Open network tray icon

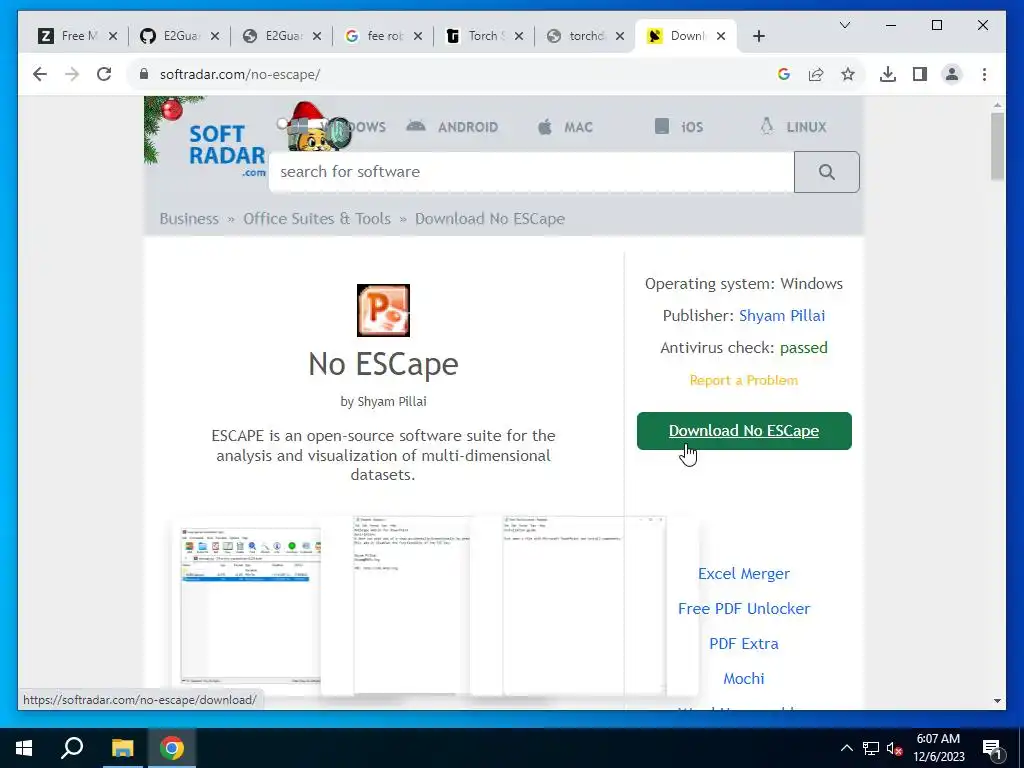871,748
